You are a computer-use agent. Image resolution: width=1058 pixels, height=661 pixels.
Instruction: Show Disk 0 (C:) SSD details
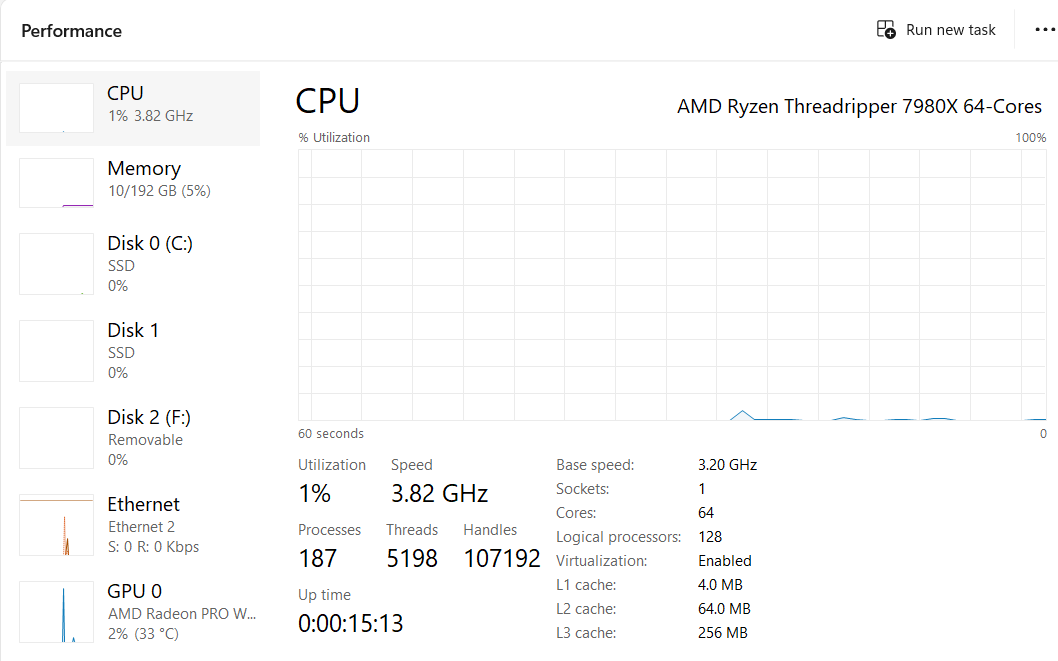(x=150, y=264)
